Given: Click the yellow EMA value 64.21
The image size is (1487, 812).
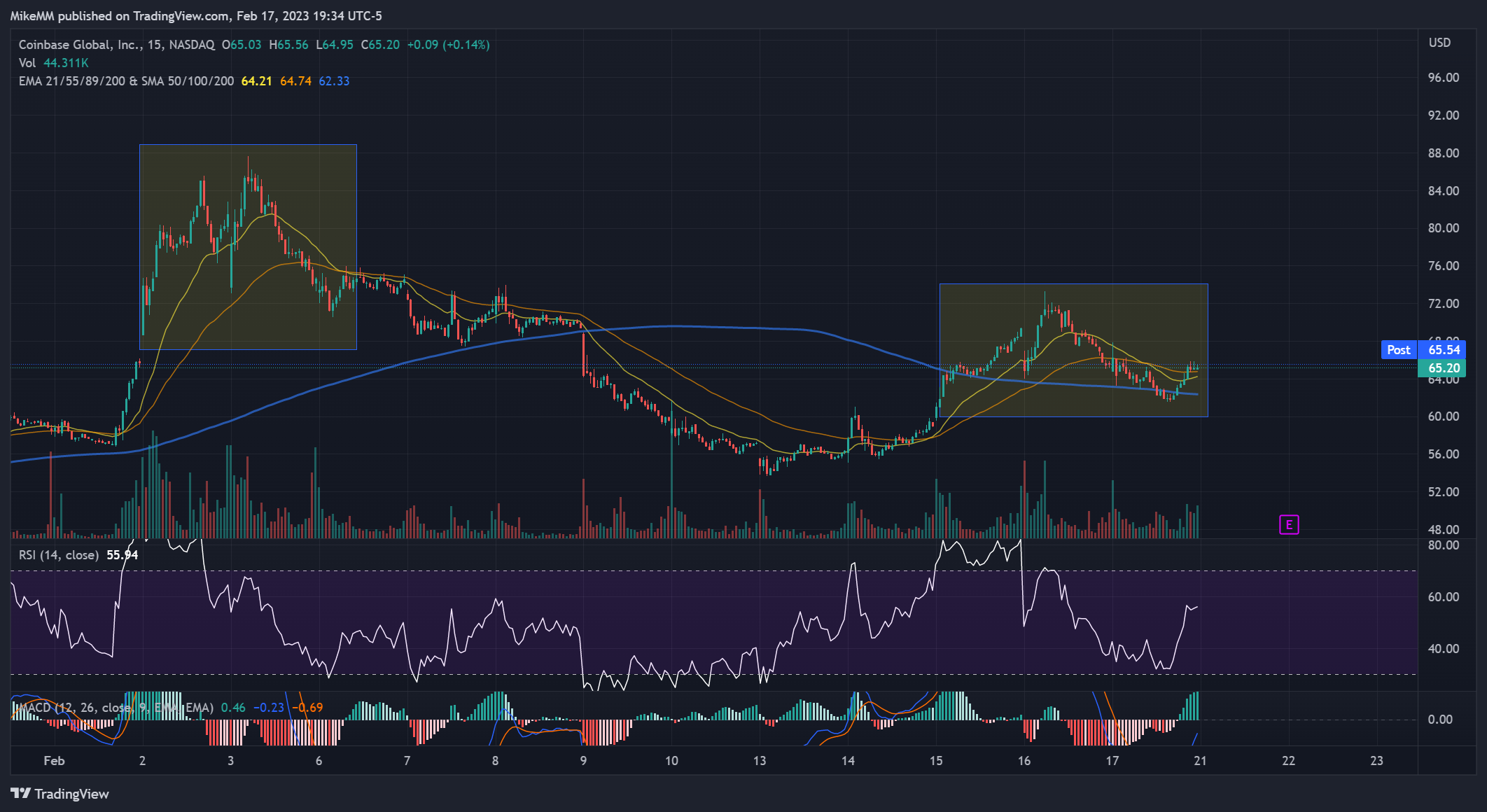Looking at the screenshot, I should tap(256, 81).
